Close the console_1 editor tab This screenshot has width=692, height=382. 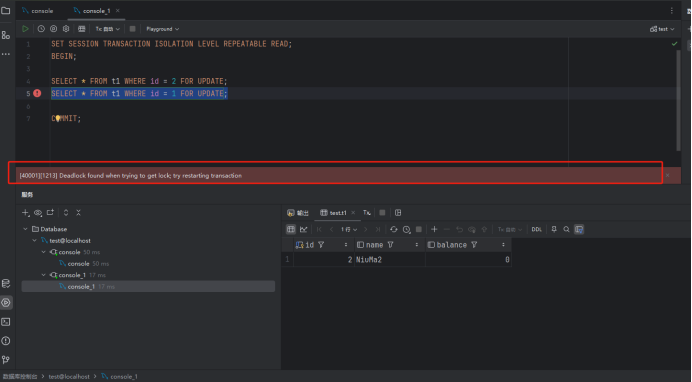118,11
